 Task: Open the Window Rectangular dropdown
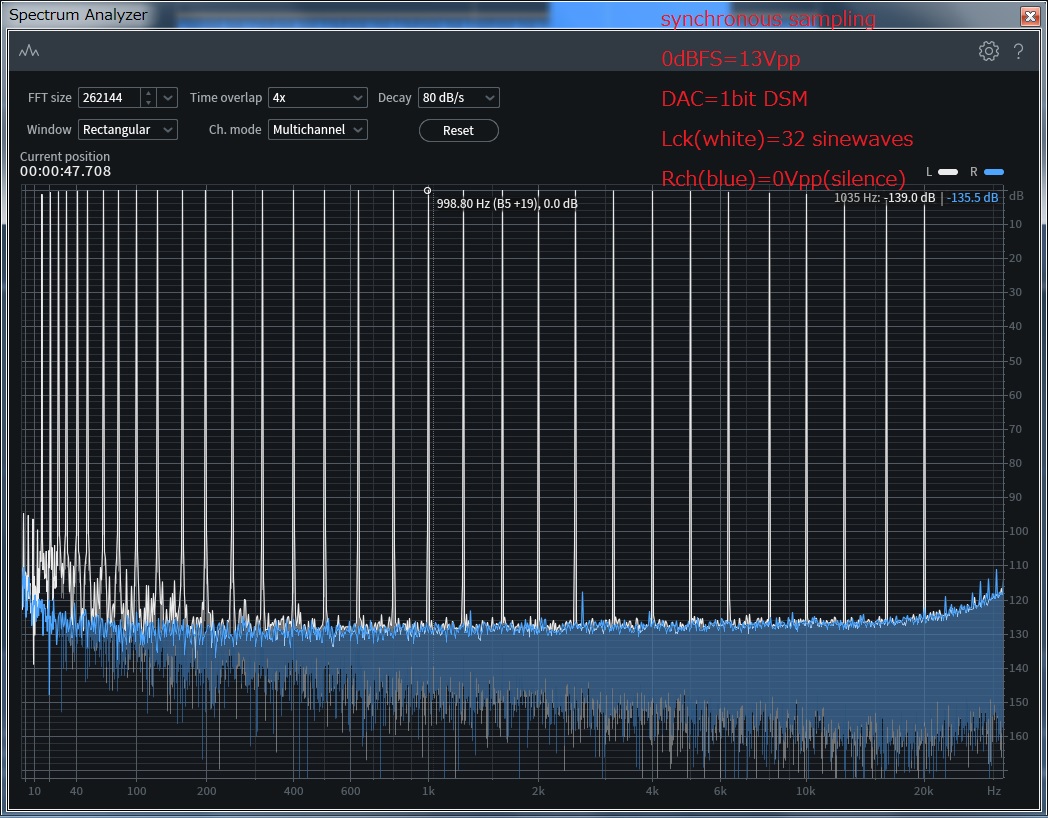tap(128, 130)
